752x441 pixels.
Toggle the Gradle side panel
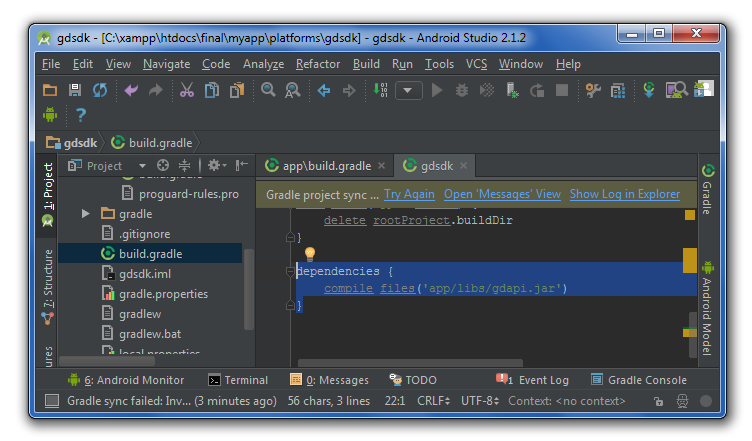coord(708,189)
